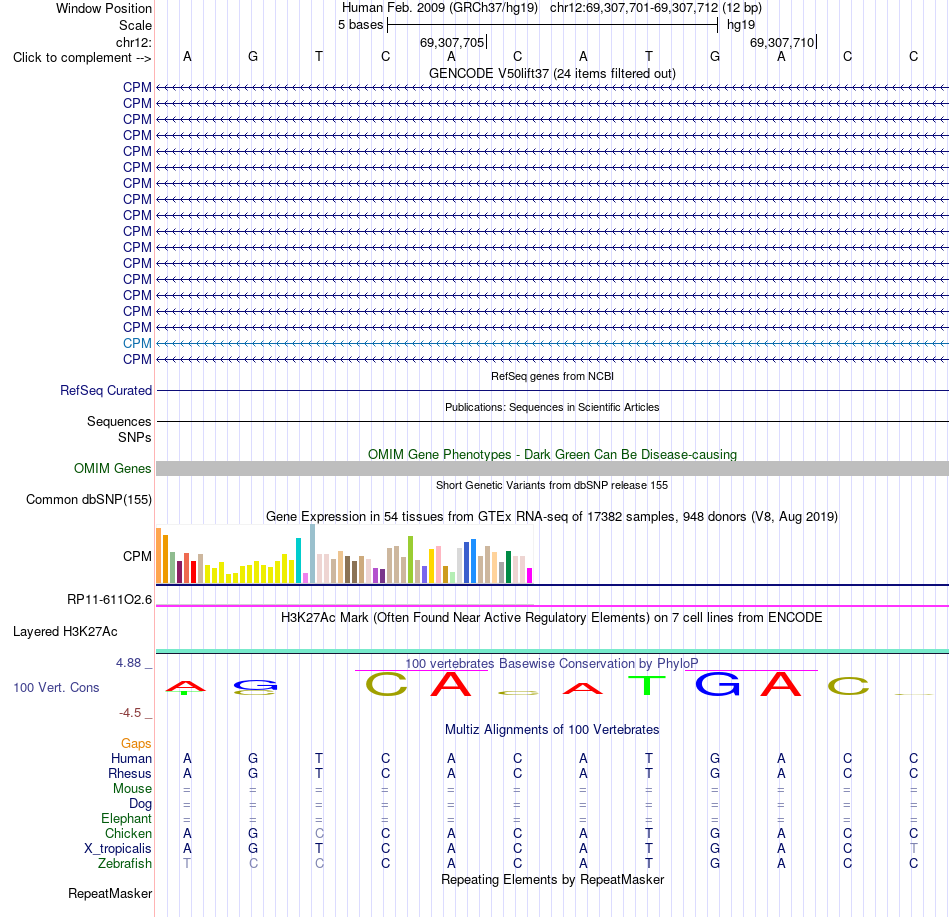Click the 69,307,710 coordinate marker
This screenshot has height=917, width=950.
pos(782,42)
